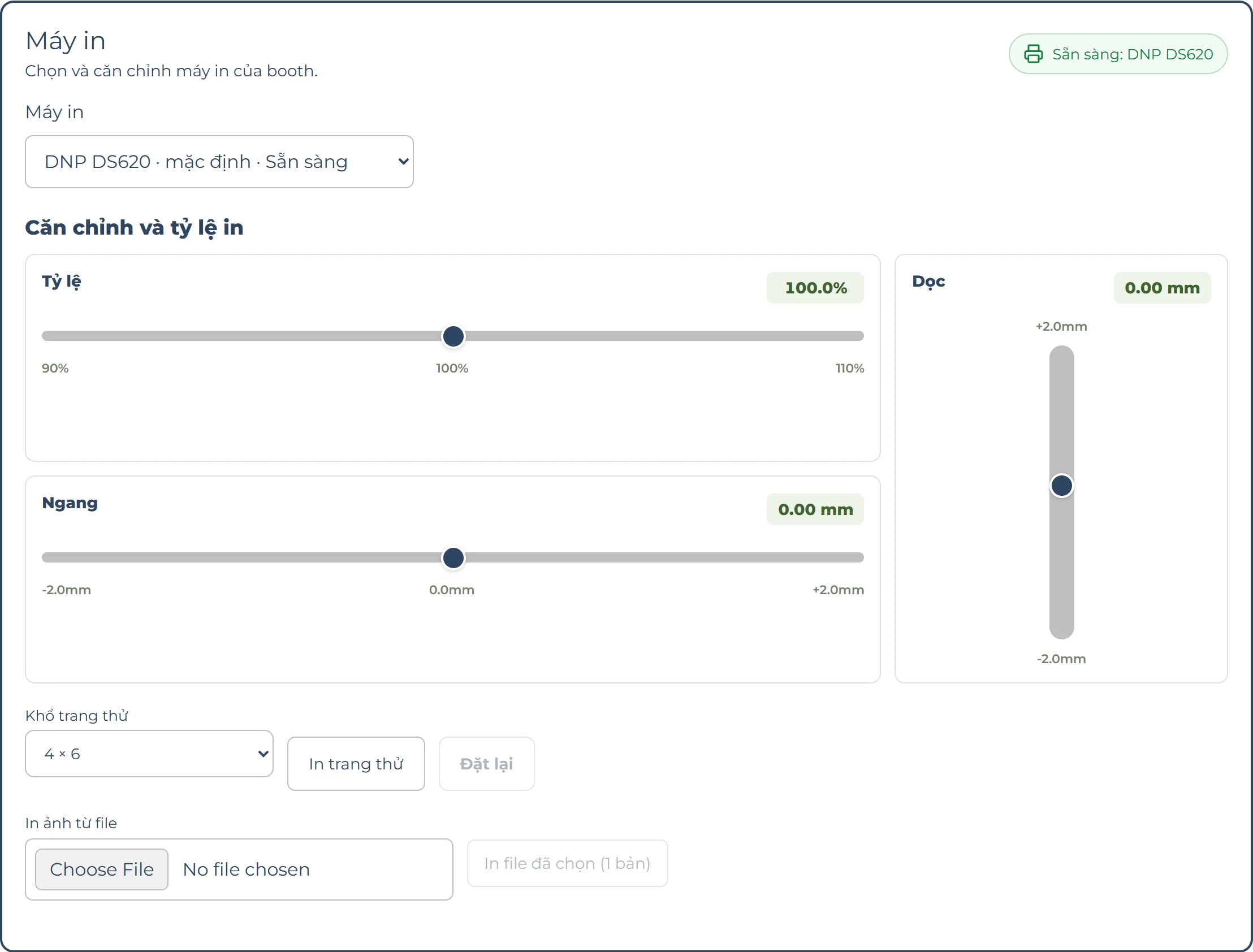Click the 90% scale minimum label
The height and width of the screenshot is (952, 1253).
coord(55,369)
